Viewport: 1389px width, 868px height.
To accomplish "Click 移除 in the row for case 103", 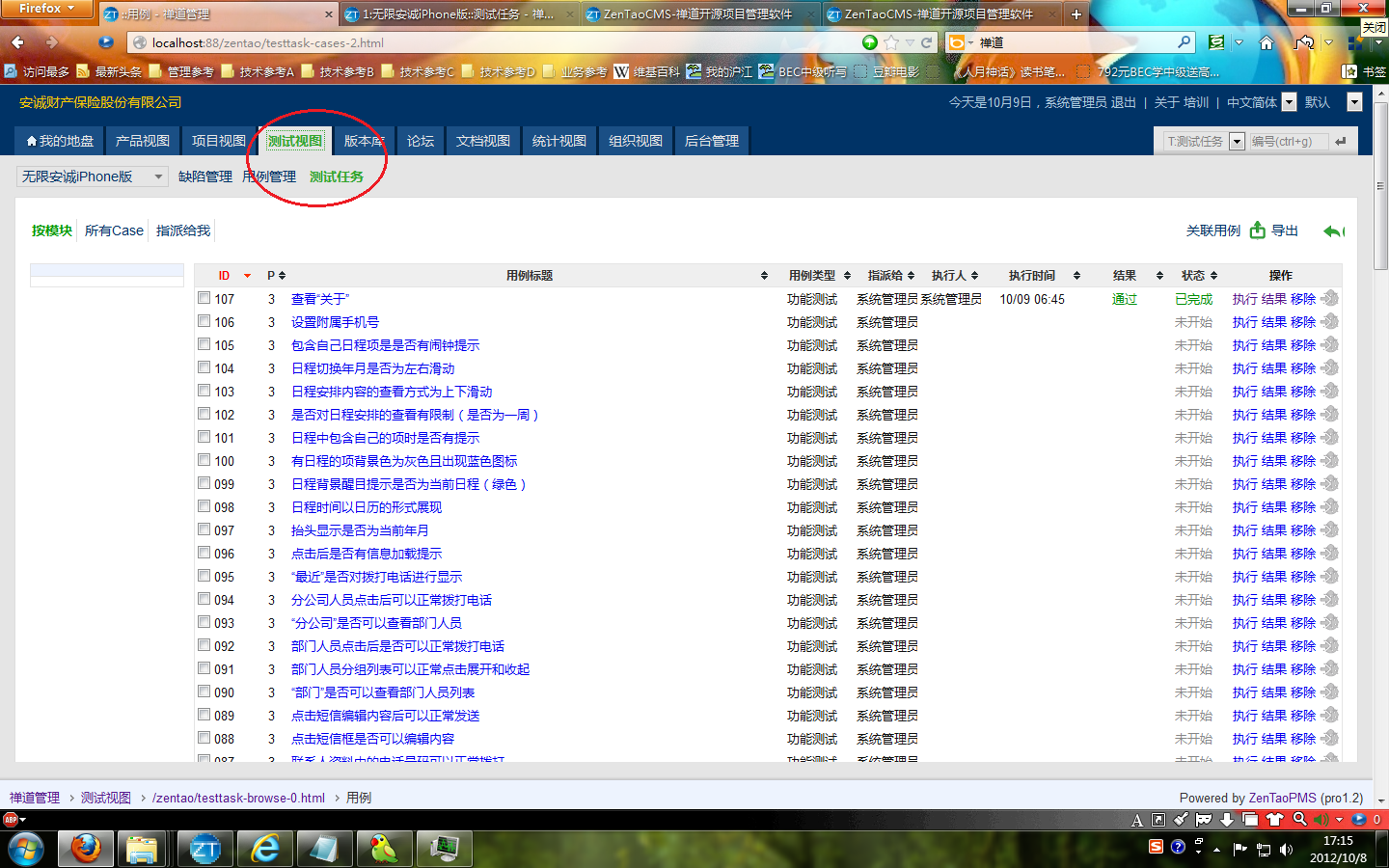I will 1303,392.
